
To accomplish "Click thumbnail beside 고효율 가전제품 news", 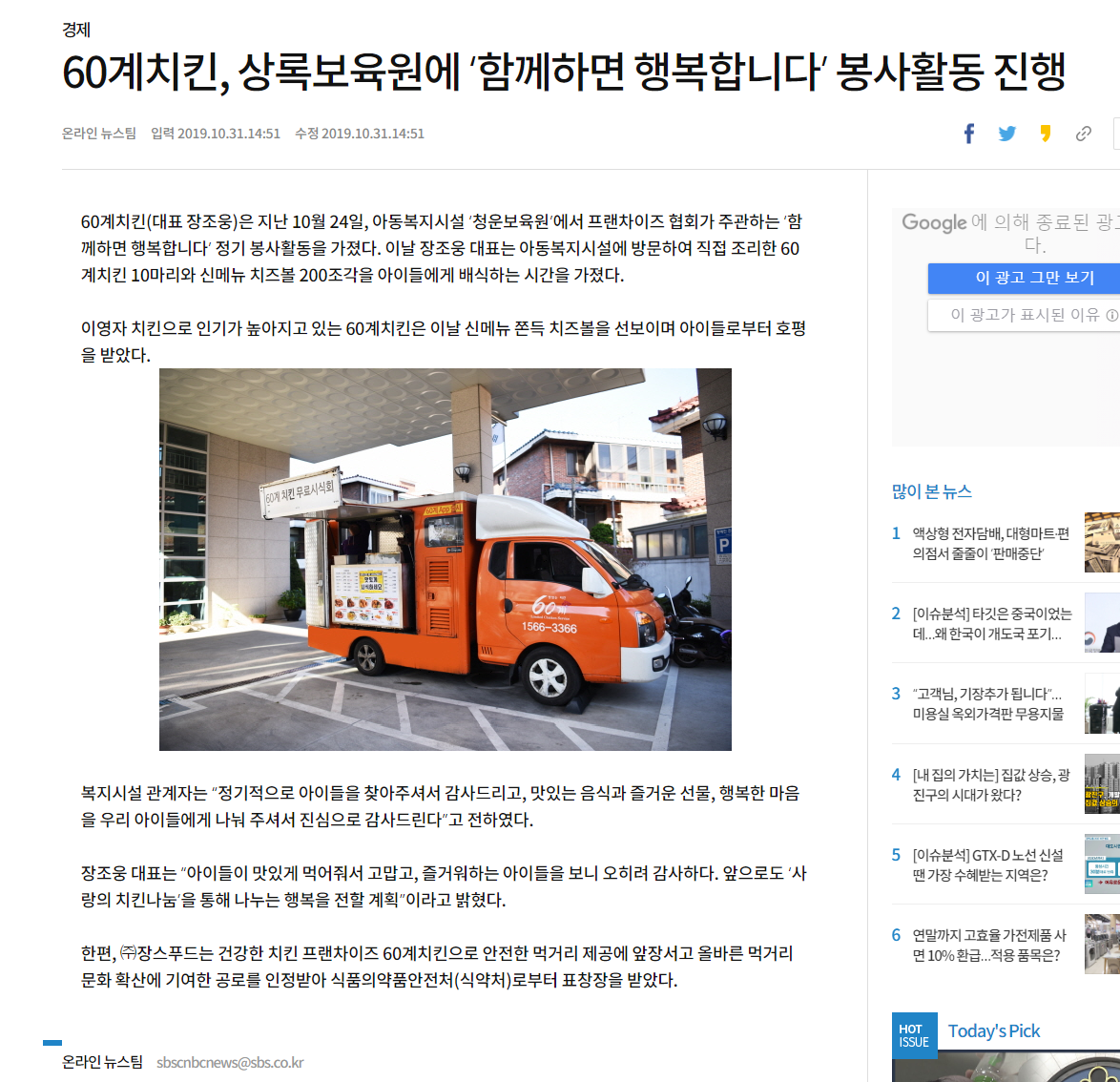I will click(1102, 945).
